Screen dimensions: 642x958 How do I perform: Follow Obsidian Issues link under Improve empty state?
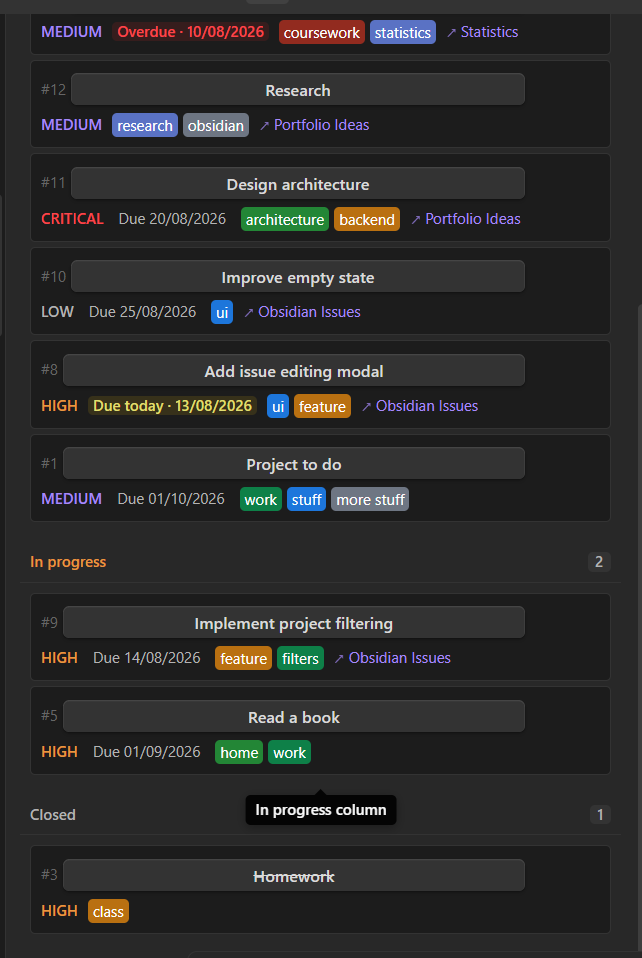tap(302, 312)
